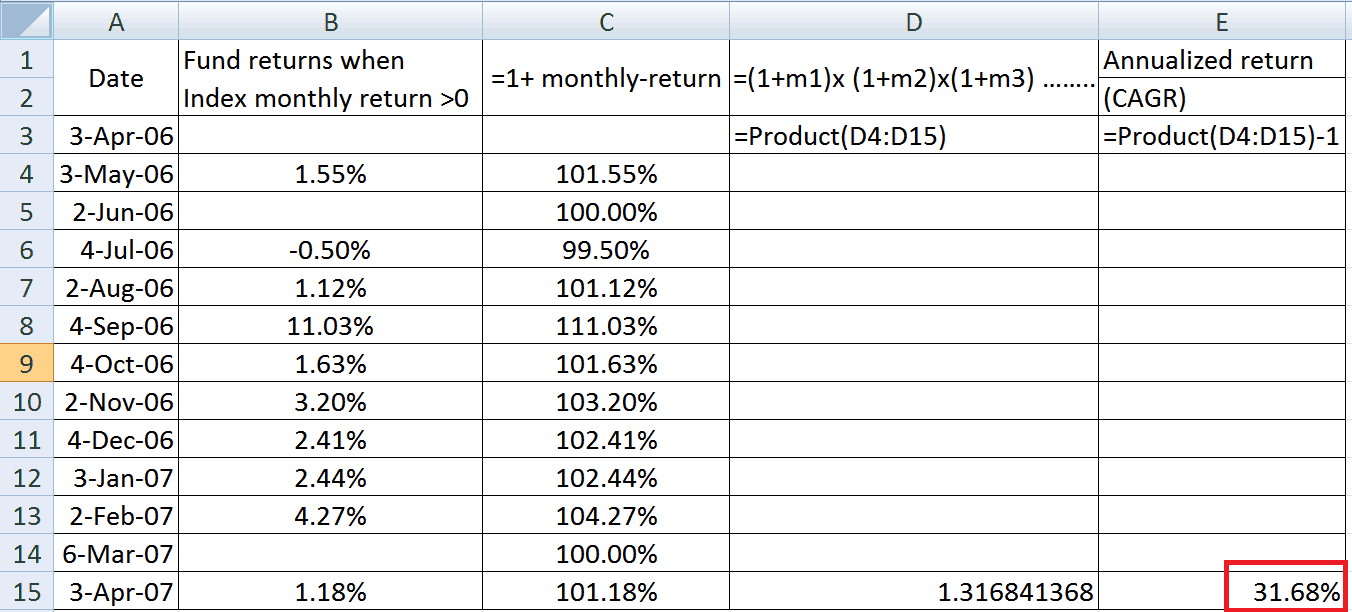This screenshot has width=1352, height=612.
Task: Select row 1 header
Action: (26, 60)
